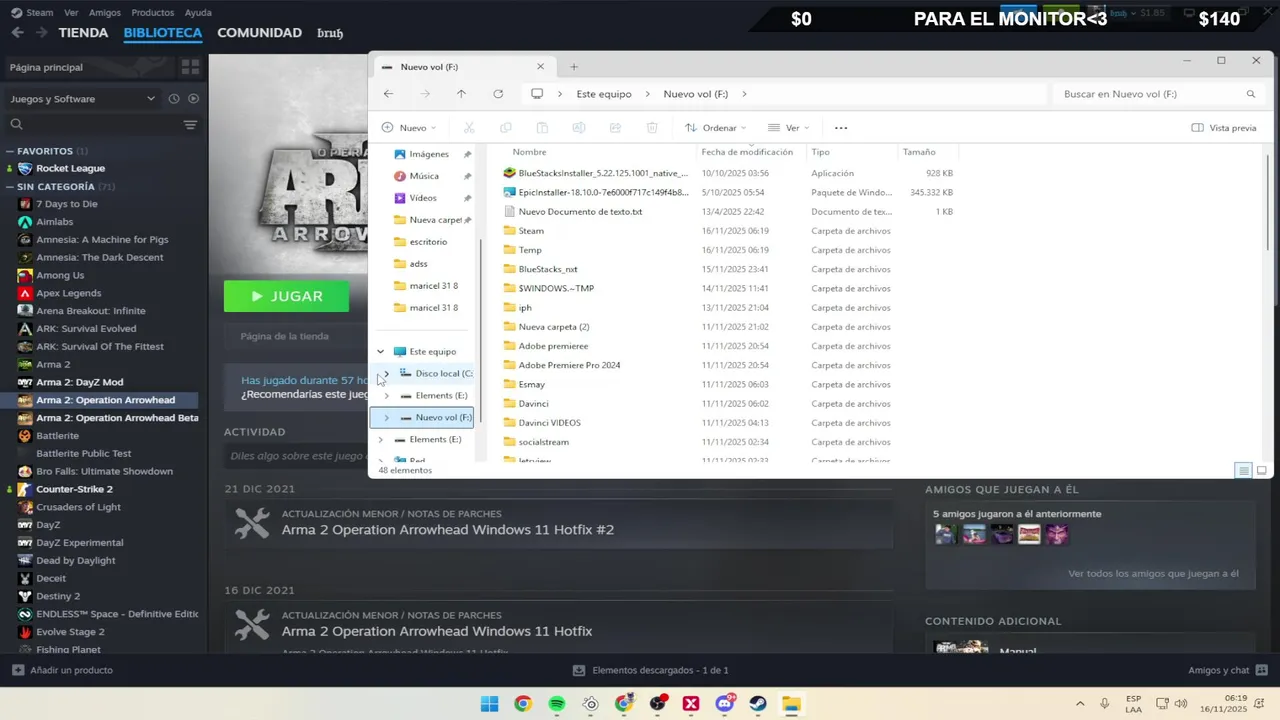Open the Ver view dropdown
The width and height of the screenshot is (1280, 720).
pos(788,128)
